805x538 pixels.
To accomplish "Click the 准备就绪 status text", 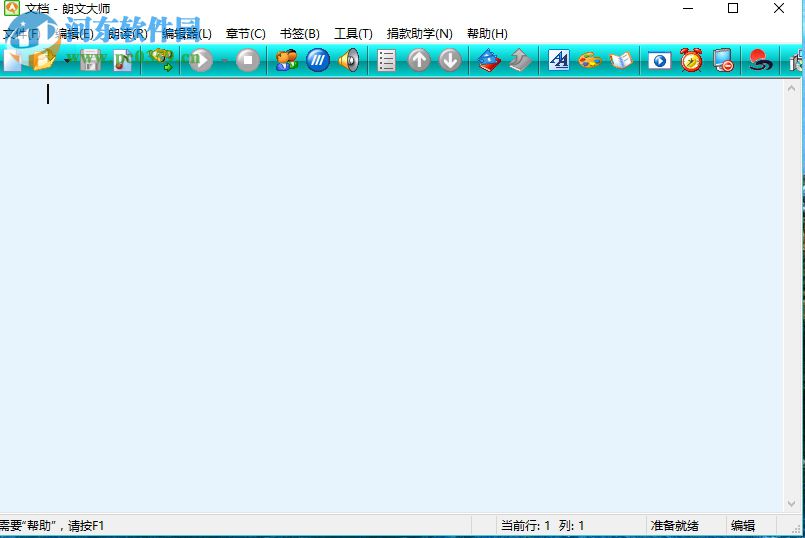I will point(674,526).
